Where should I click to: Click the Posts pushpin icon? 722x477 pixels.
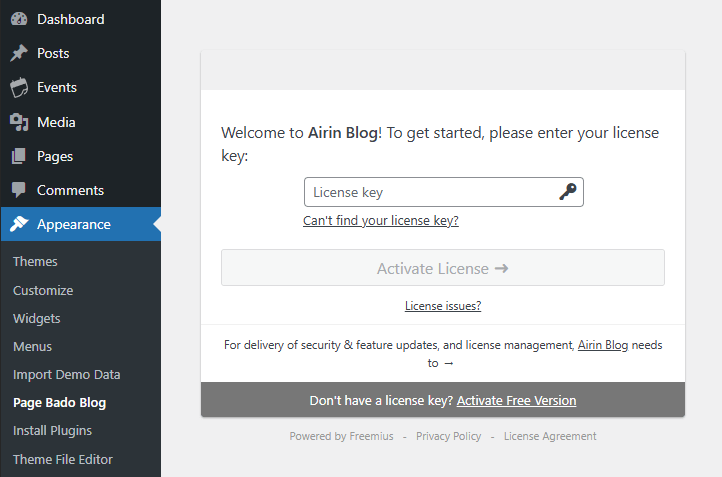click(x=19, y=53)
